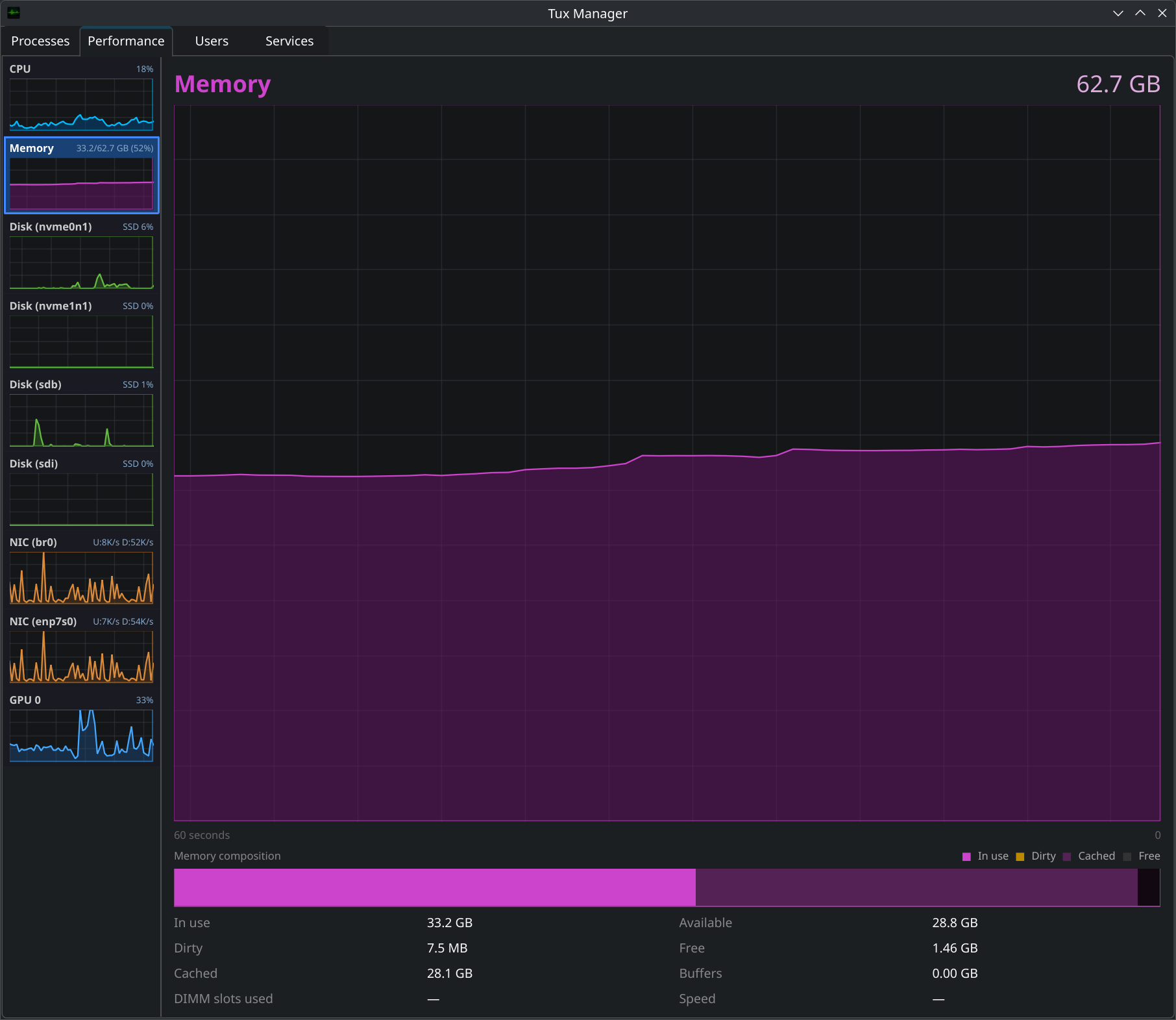Click the Memory composition label
This screenshot has width=1176, height=1020.
(227, 856)
